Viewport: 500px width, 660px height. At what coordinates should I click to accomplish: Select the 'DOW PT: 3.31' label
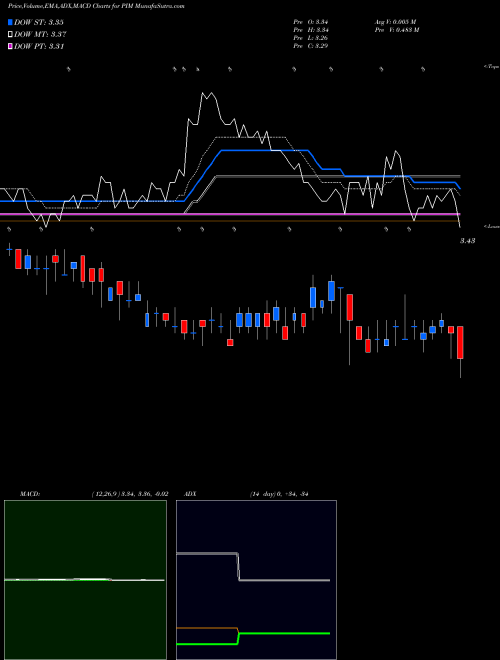pyautogui.click(x=39, y=46)
